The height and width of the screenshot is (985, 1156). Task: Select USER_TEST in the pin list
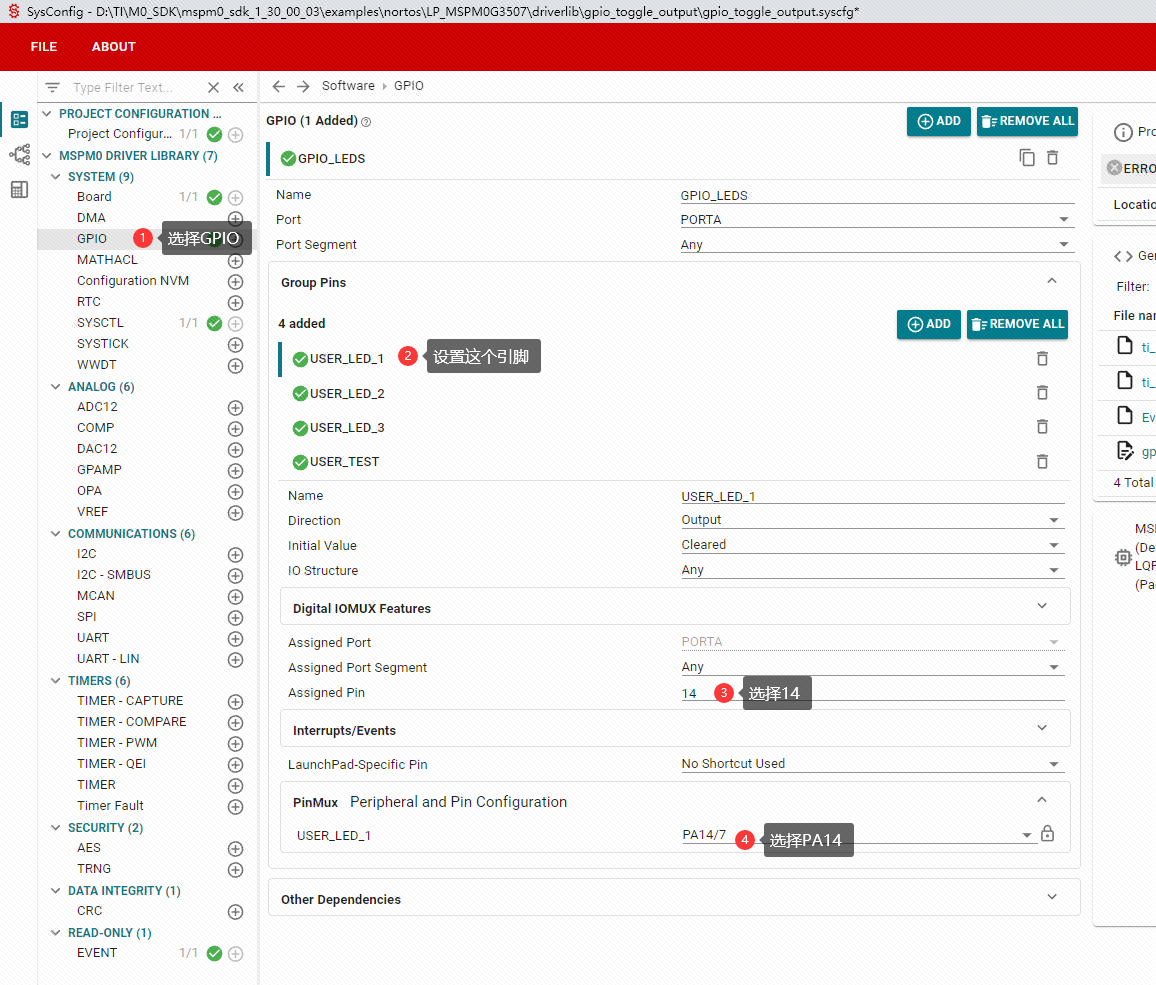344,462
